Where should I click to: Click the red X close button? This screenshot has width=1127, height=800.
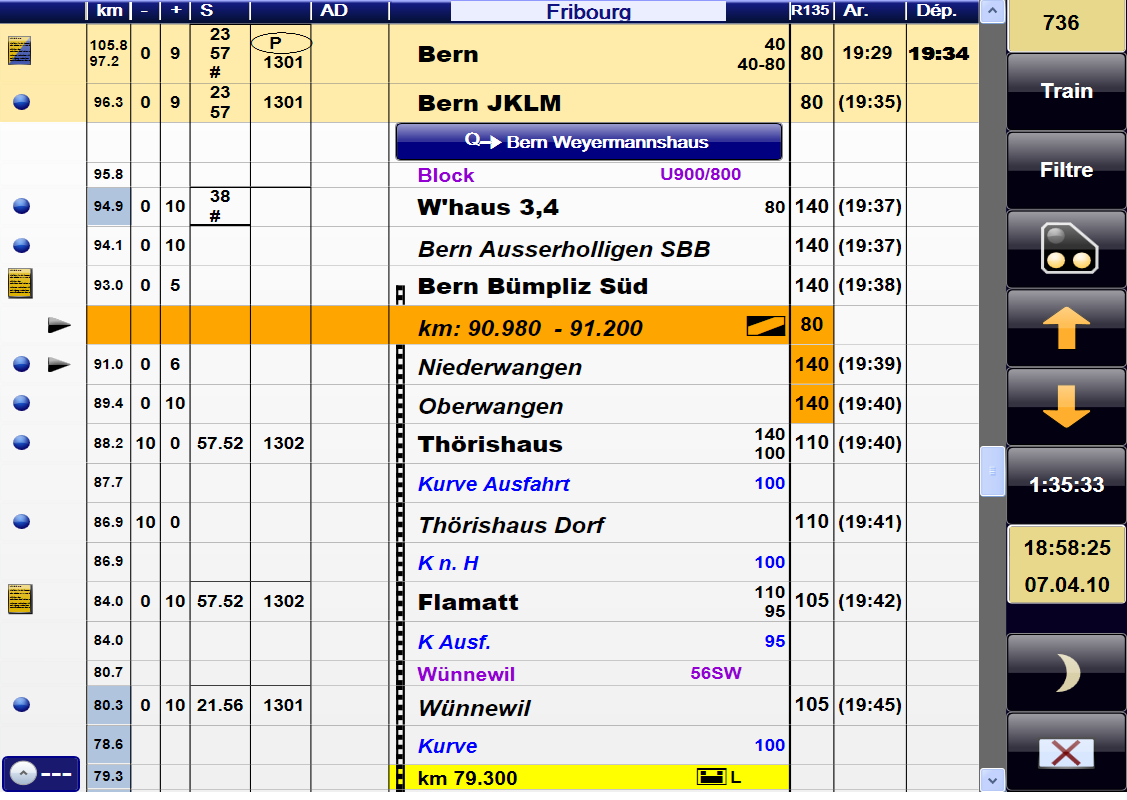(1066, 752)
